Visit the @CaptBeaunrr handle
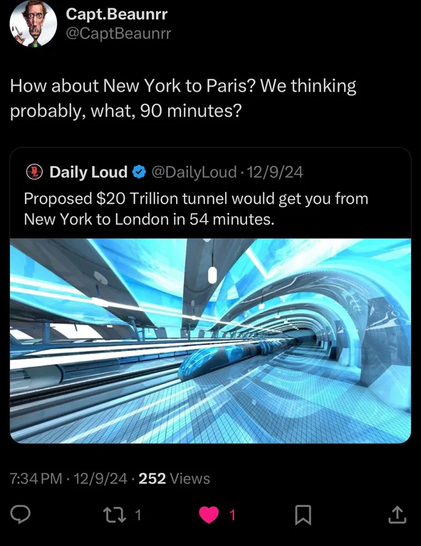 [118, 34]
